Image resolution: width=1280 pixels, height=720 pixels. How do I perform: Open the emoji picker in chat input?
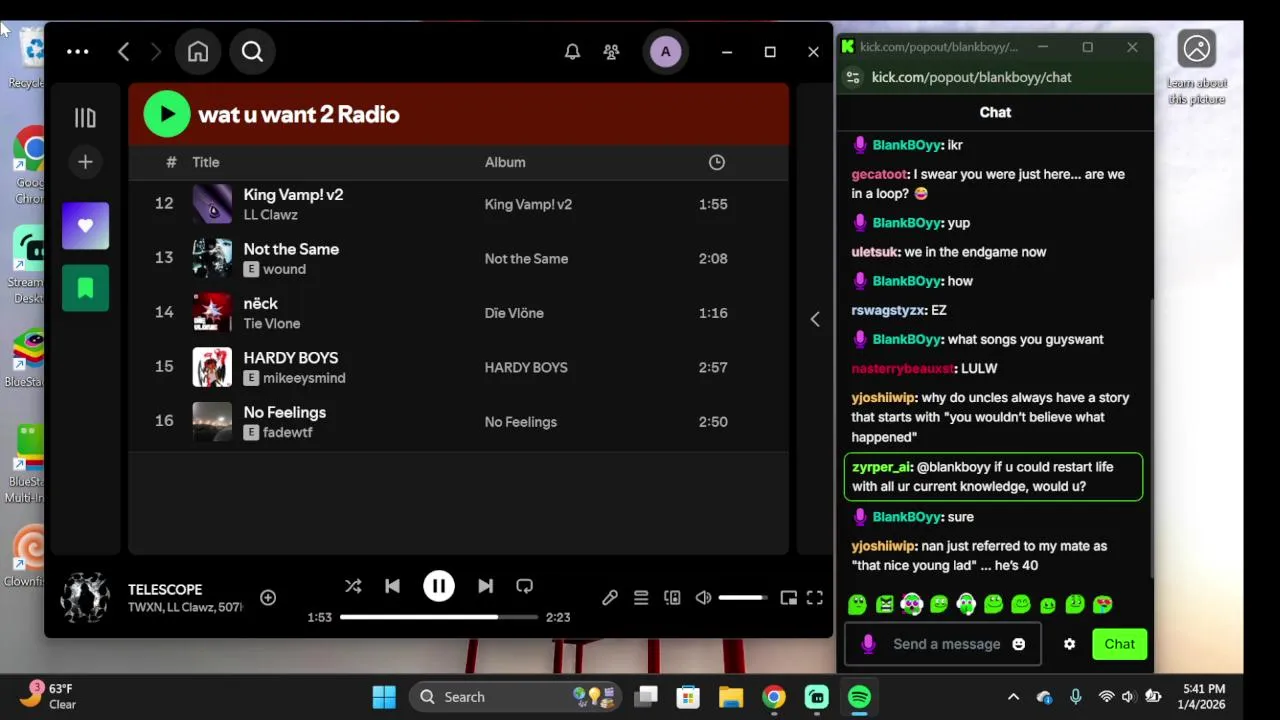tap(1018, 645)
